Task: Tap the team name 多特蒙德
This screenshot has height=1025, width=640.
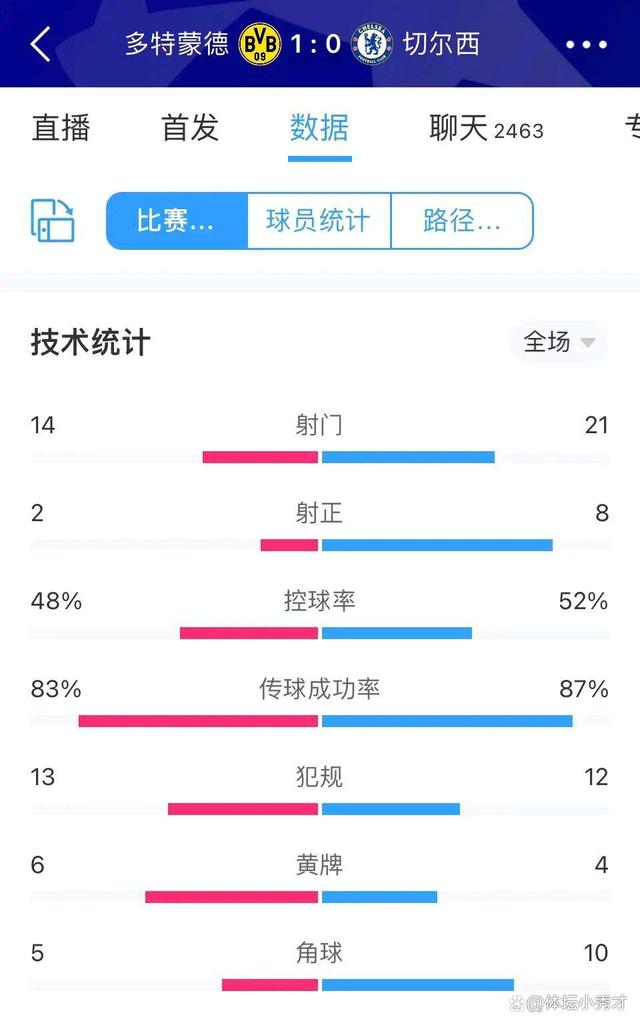Action: pyautogui.click(x=175, y=43)
